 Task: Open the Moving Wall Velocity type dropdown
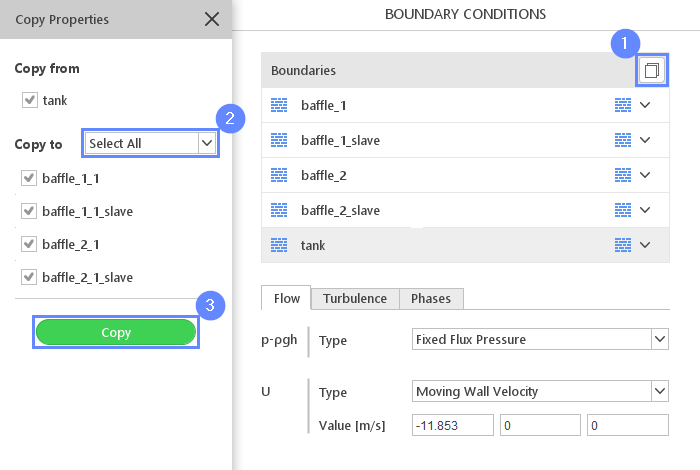tap(540, 391)
